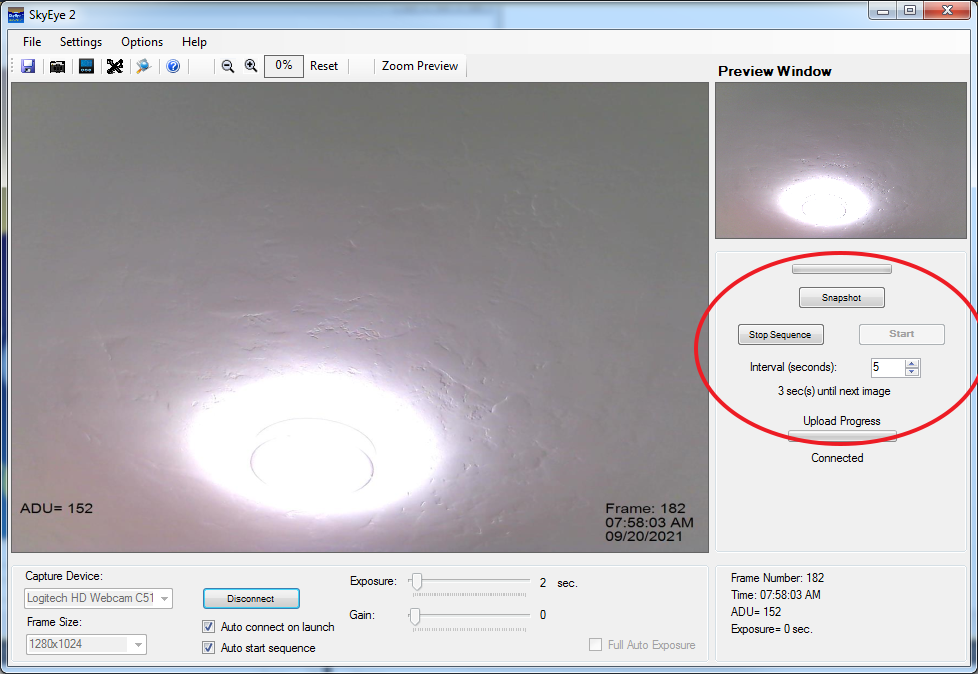This screenshot has height=674, width=978.
Task: Click the '3 sec(s) until next image' text
Action: (834, 391)
